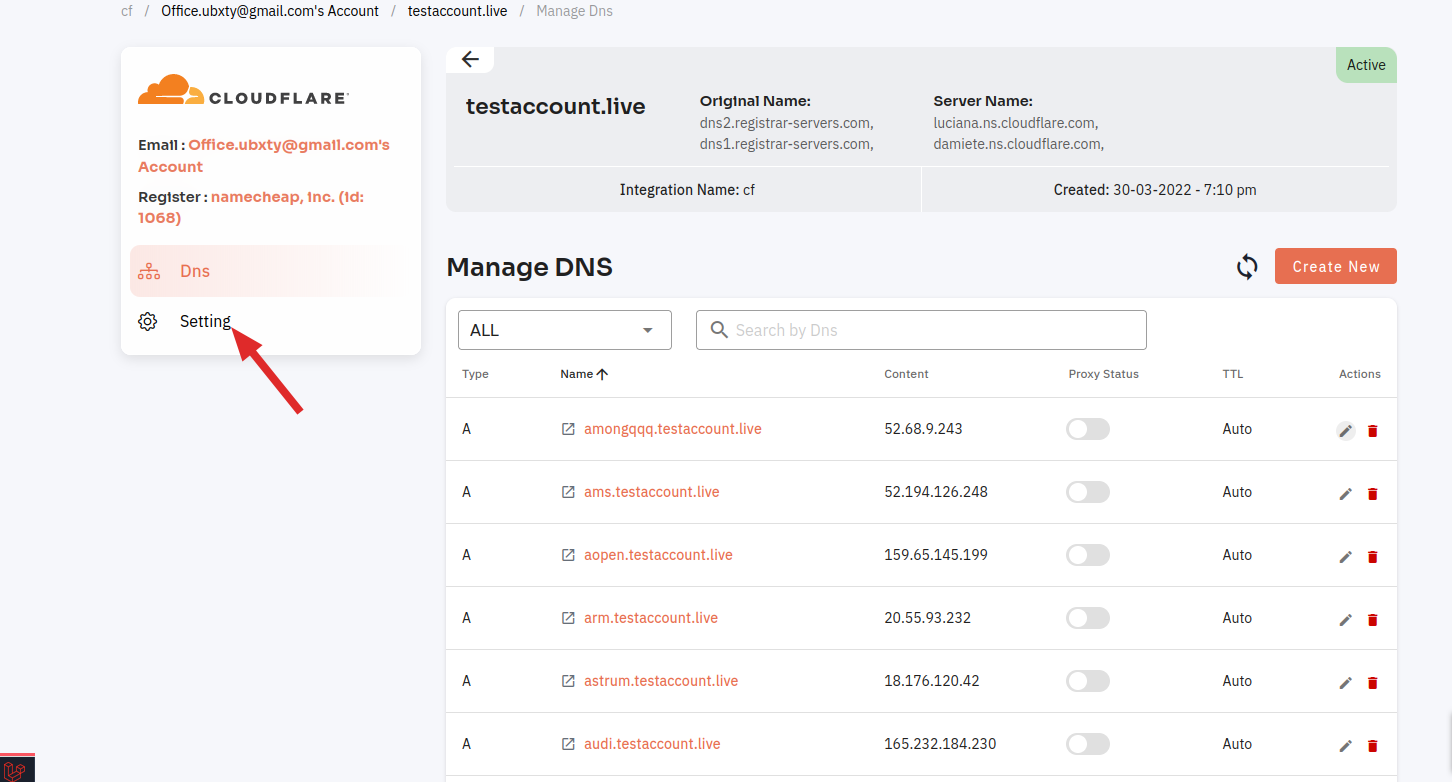The width and height of the screenshot is (1452, 782).
Task: Open the Setting menu item in sidebar
Action: (270, 322)
